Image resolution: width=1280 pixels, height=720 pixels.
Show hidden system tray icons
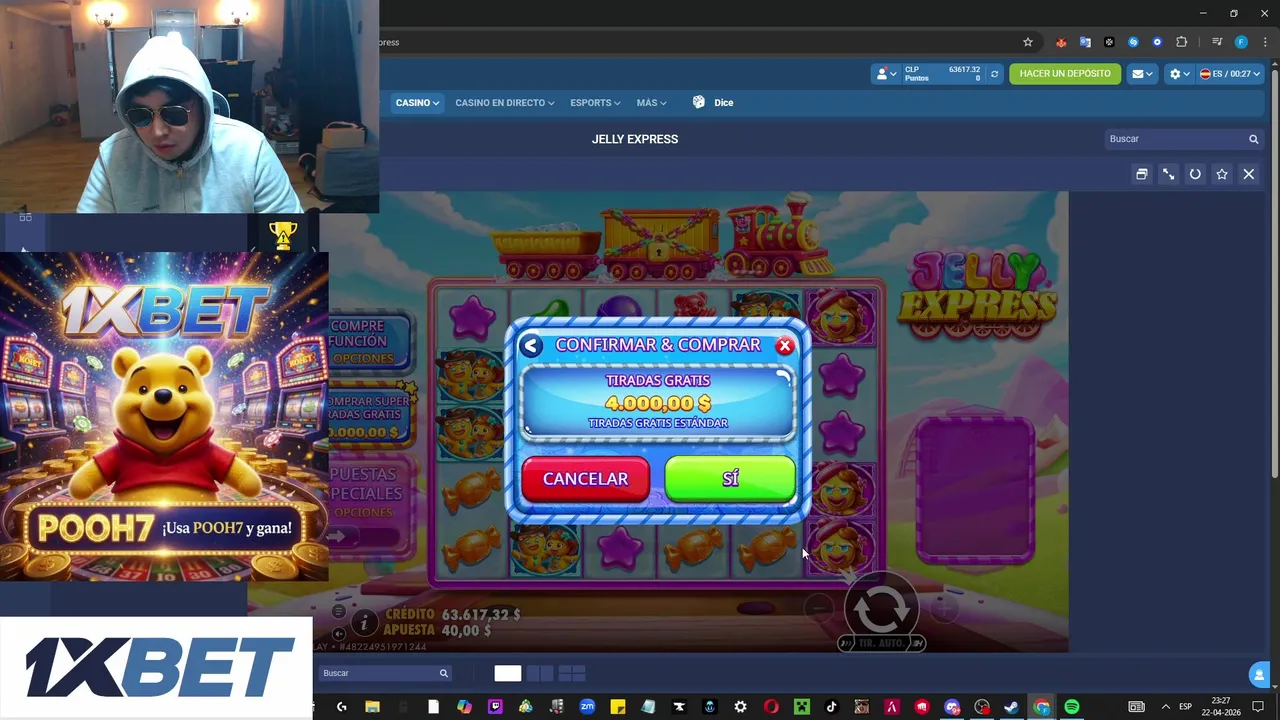coord(1165,707)
